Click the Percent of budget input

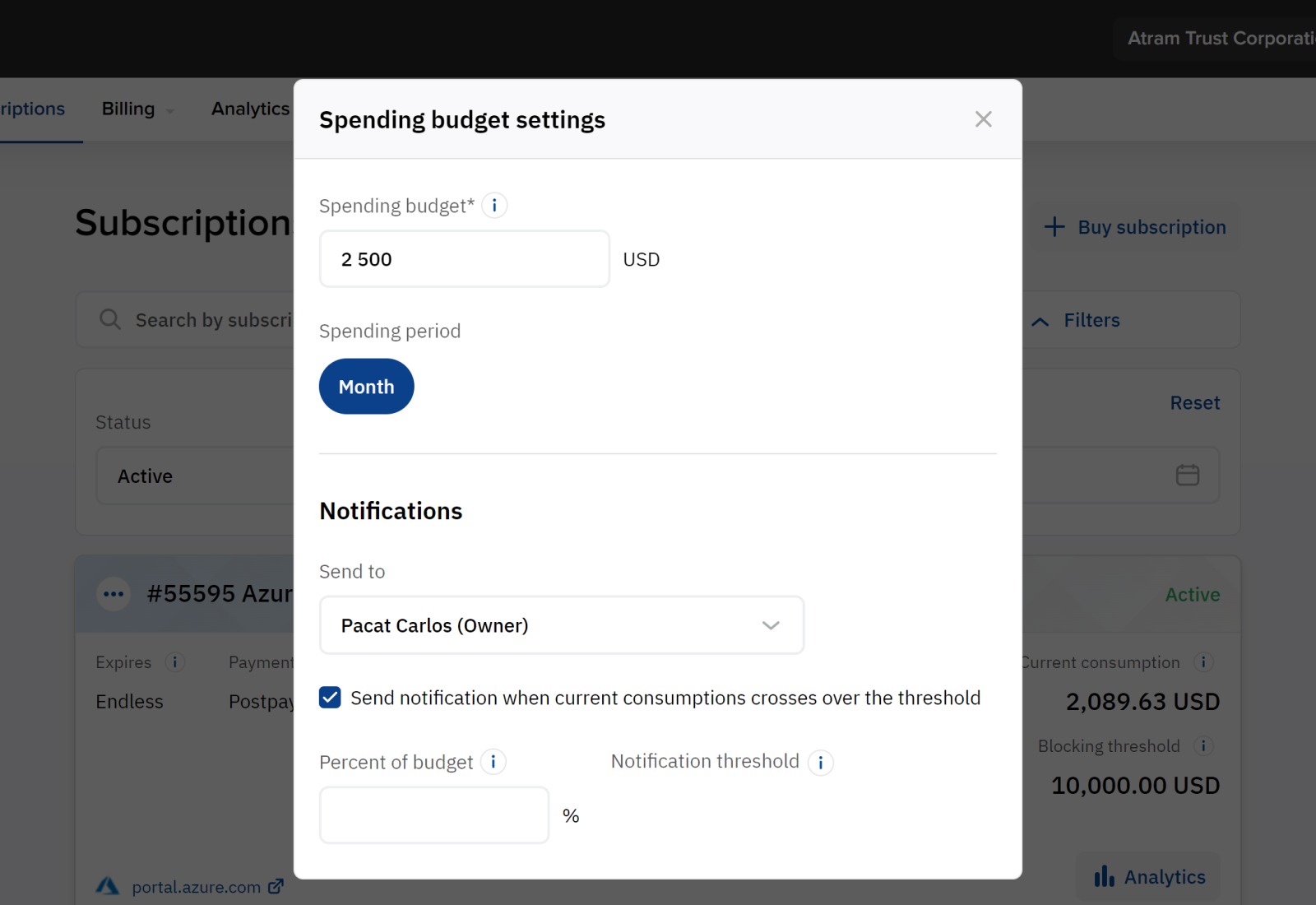point(433,815)
